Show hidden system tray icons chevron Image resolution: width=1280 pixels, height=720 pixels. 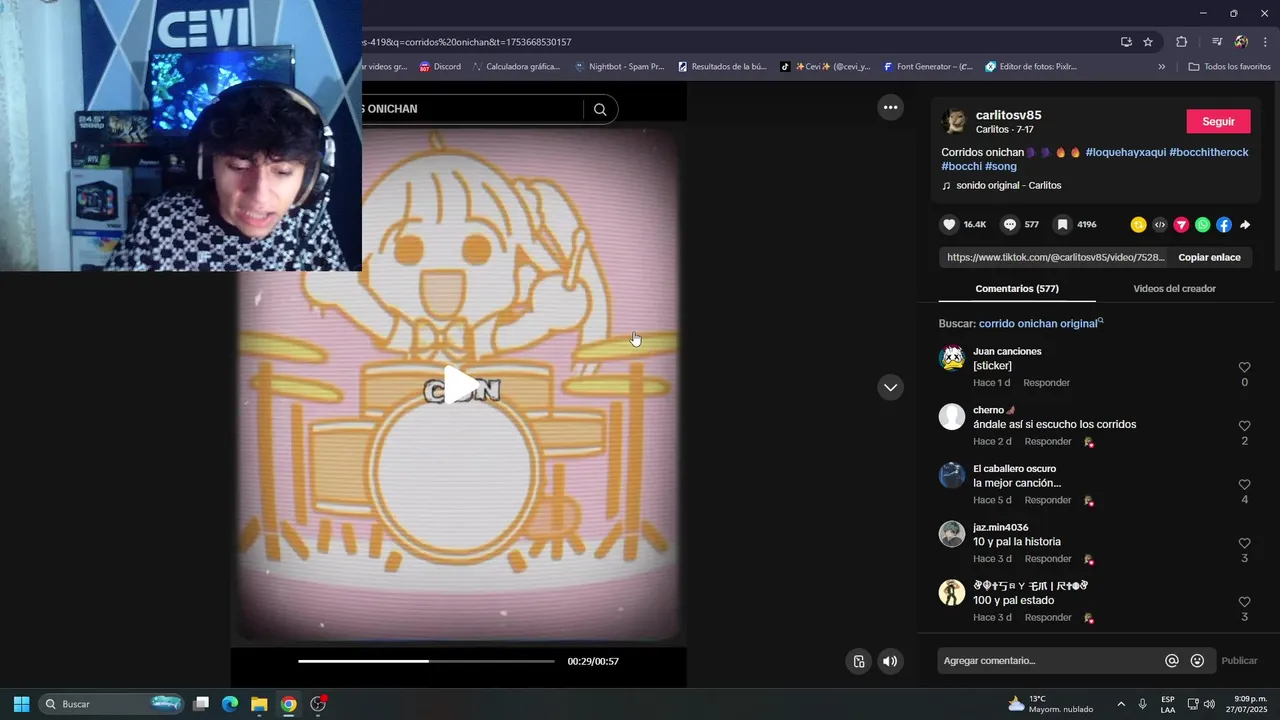1120,704
